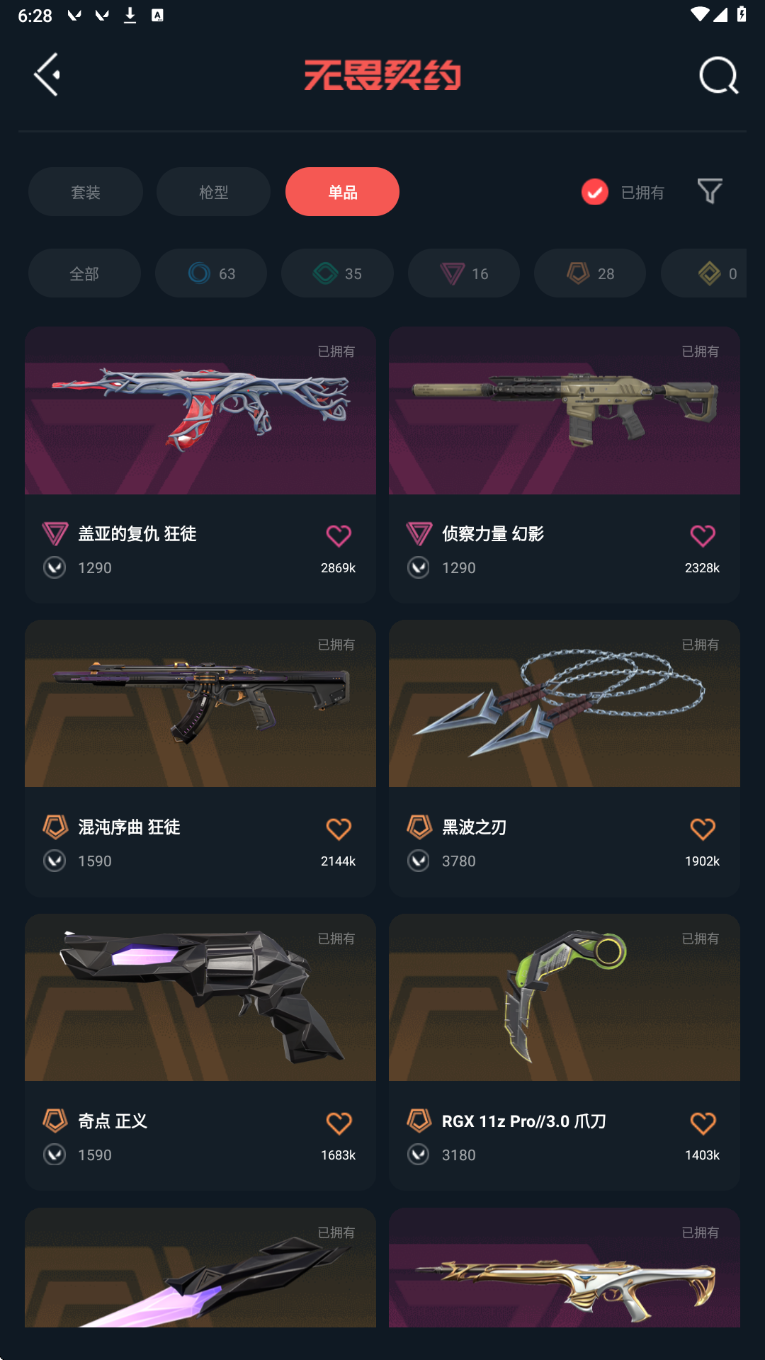Tap heart icon for 黑波之刃
The height and width of the screenshot is (1360, 765).
pos(703,829)
